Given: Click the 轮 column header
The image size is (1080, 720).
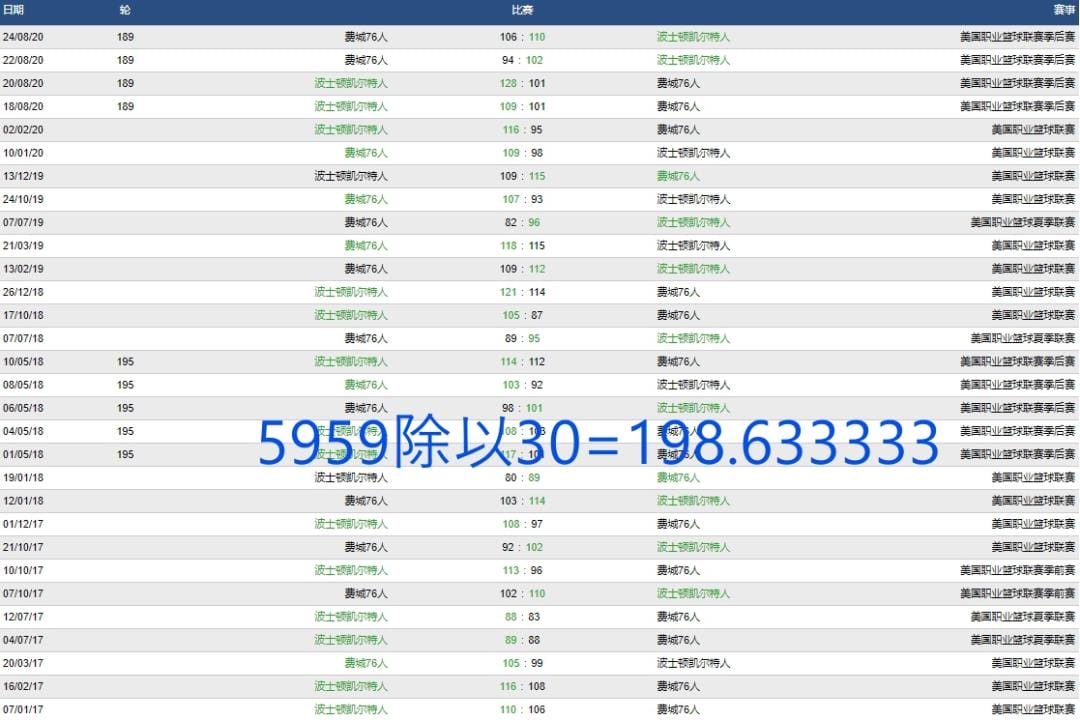Looking at the screenshot, I should pyautogui.click(x=125, y=10).
